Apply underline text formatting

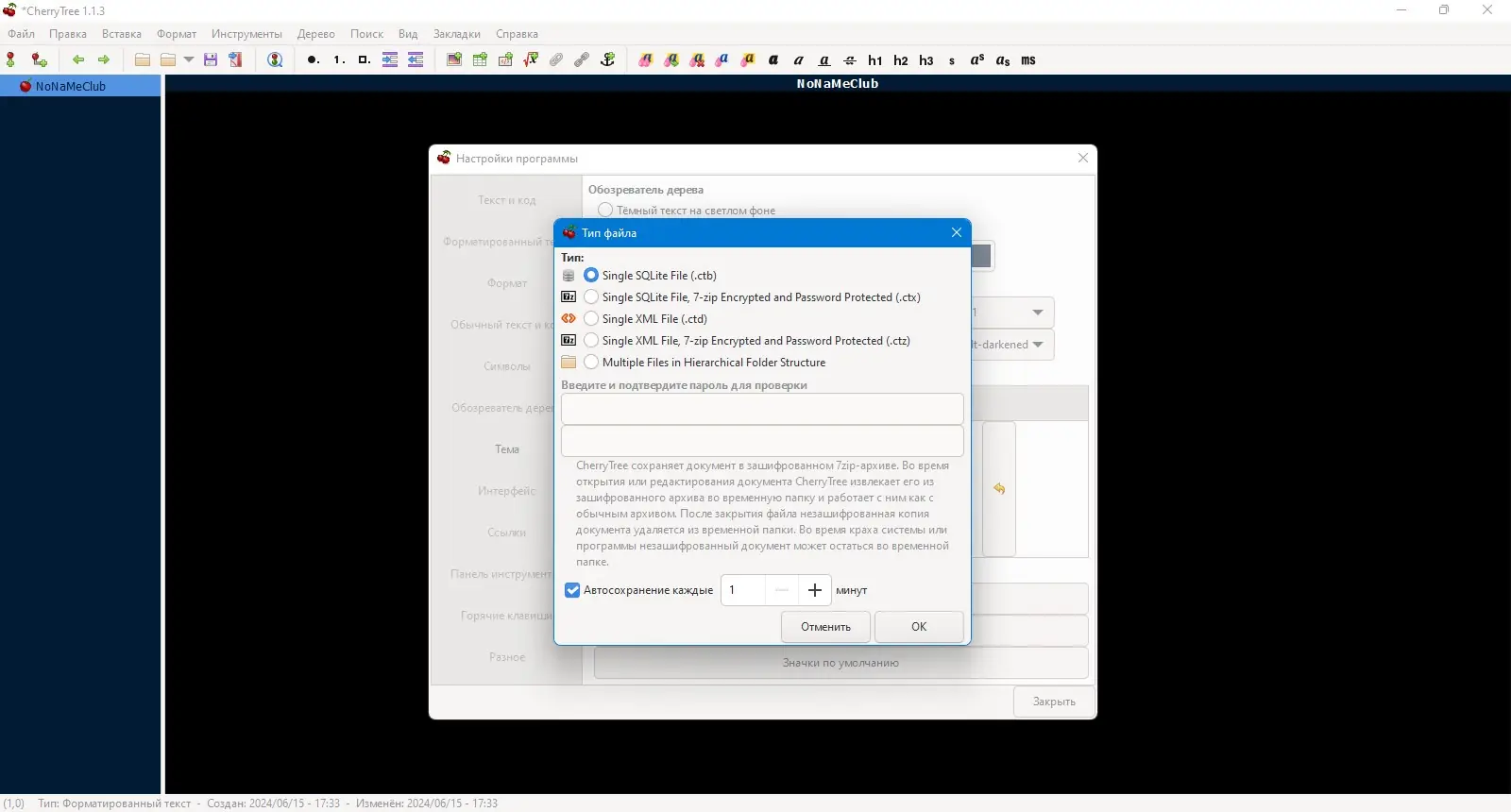click(824, 59)
